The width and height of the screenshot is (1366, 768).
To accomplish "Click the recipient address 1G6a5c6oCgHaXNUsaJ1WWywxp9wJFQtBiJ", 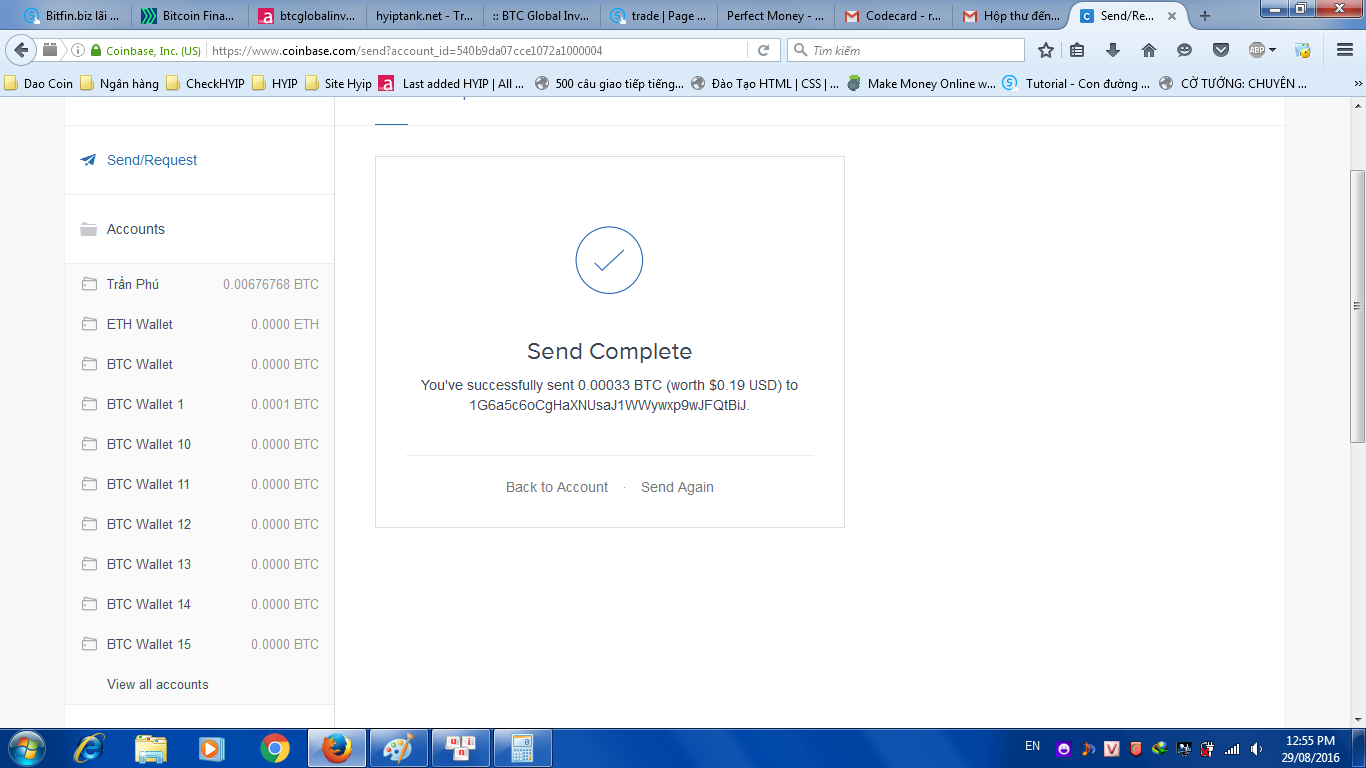I will [x=608, y=405].
